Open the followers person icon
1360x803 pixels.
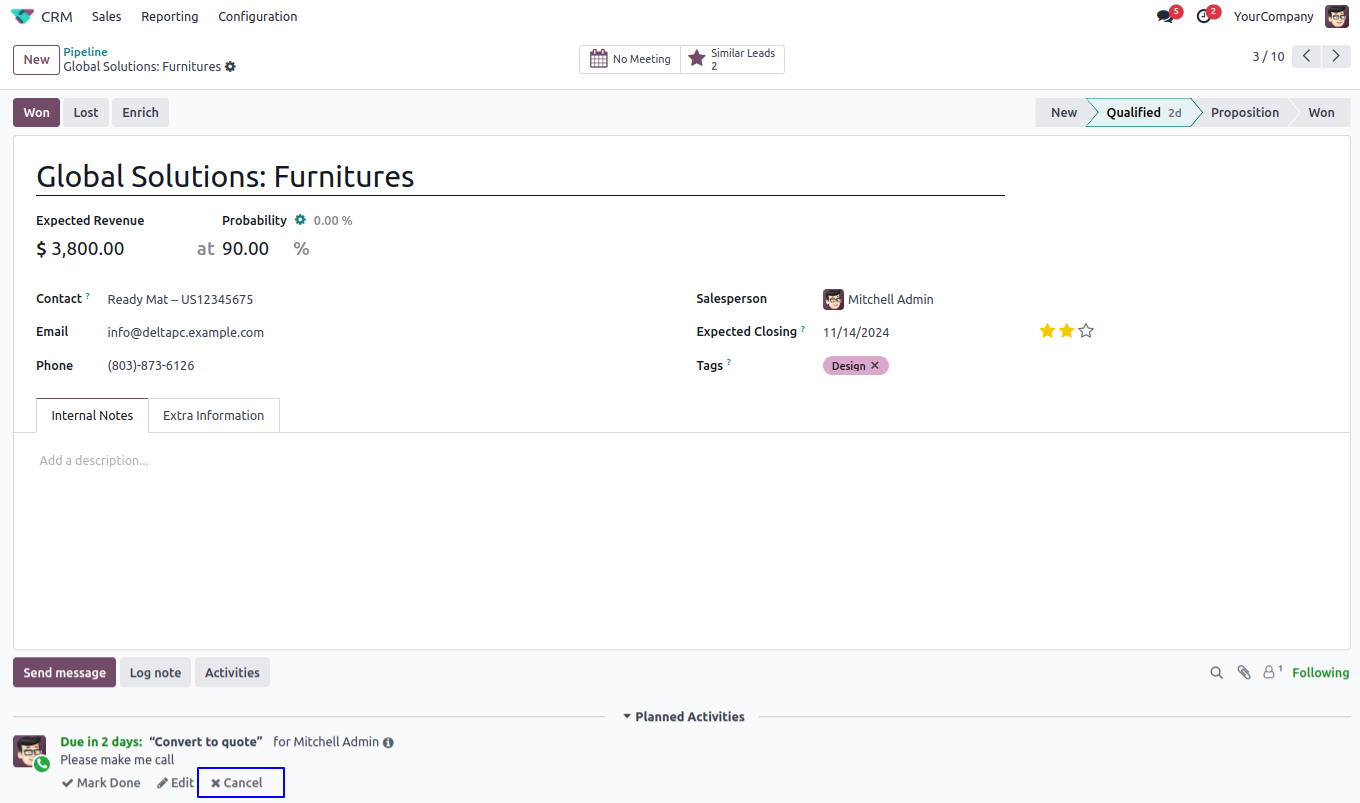point(1270,673)
